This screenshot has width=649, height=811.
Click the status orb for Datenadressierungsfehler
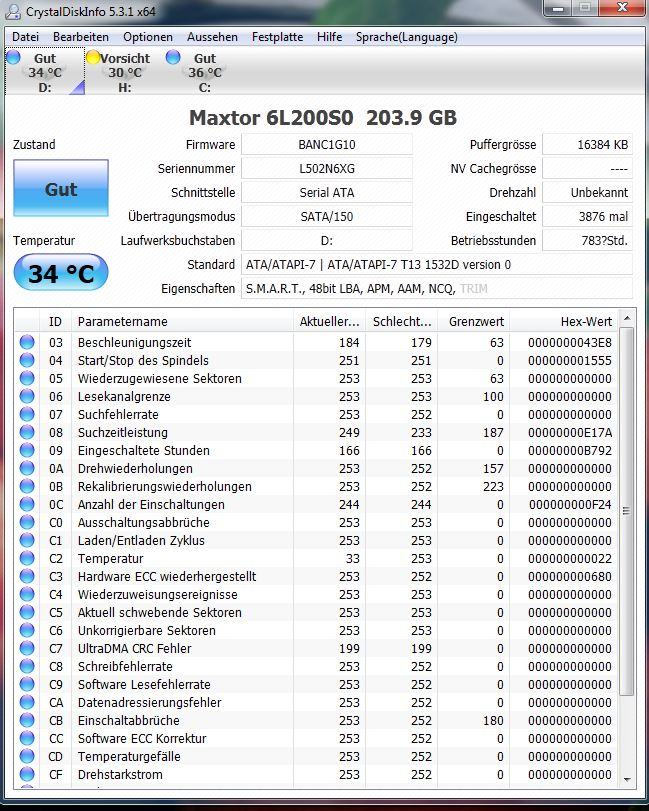[27, 702]
